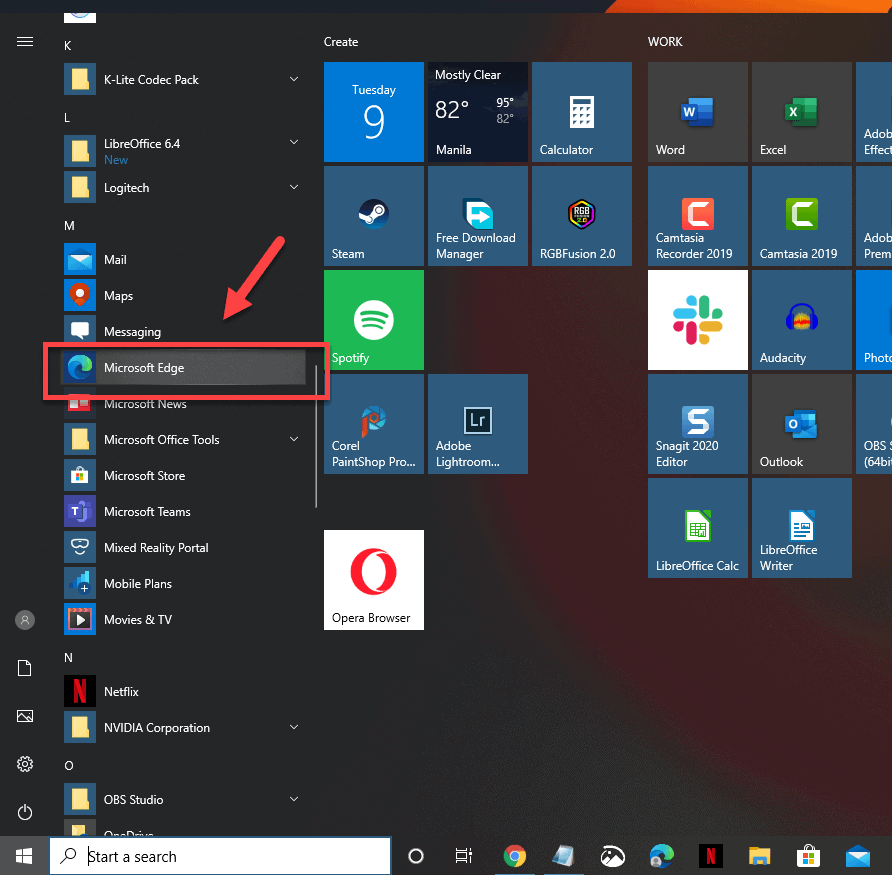Open Mobile Plans from the app list
892x875 pixels.
pos(185,584)
